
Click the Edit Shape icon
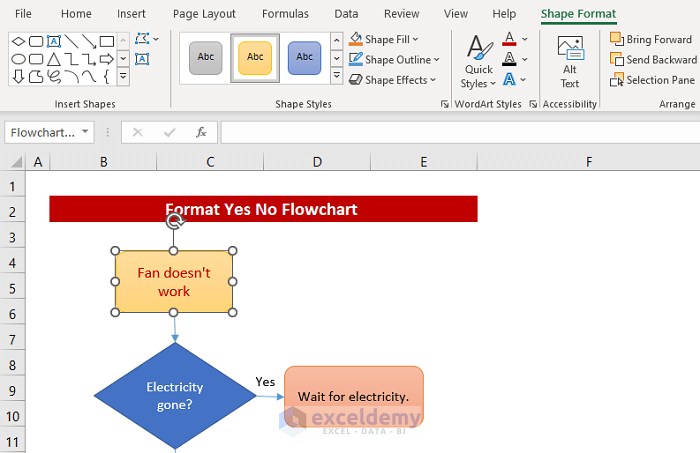point(142,39)
